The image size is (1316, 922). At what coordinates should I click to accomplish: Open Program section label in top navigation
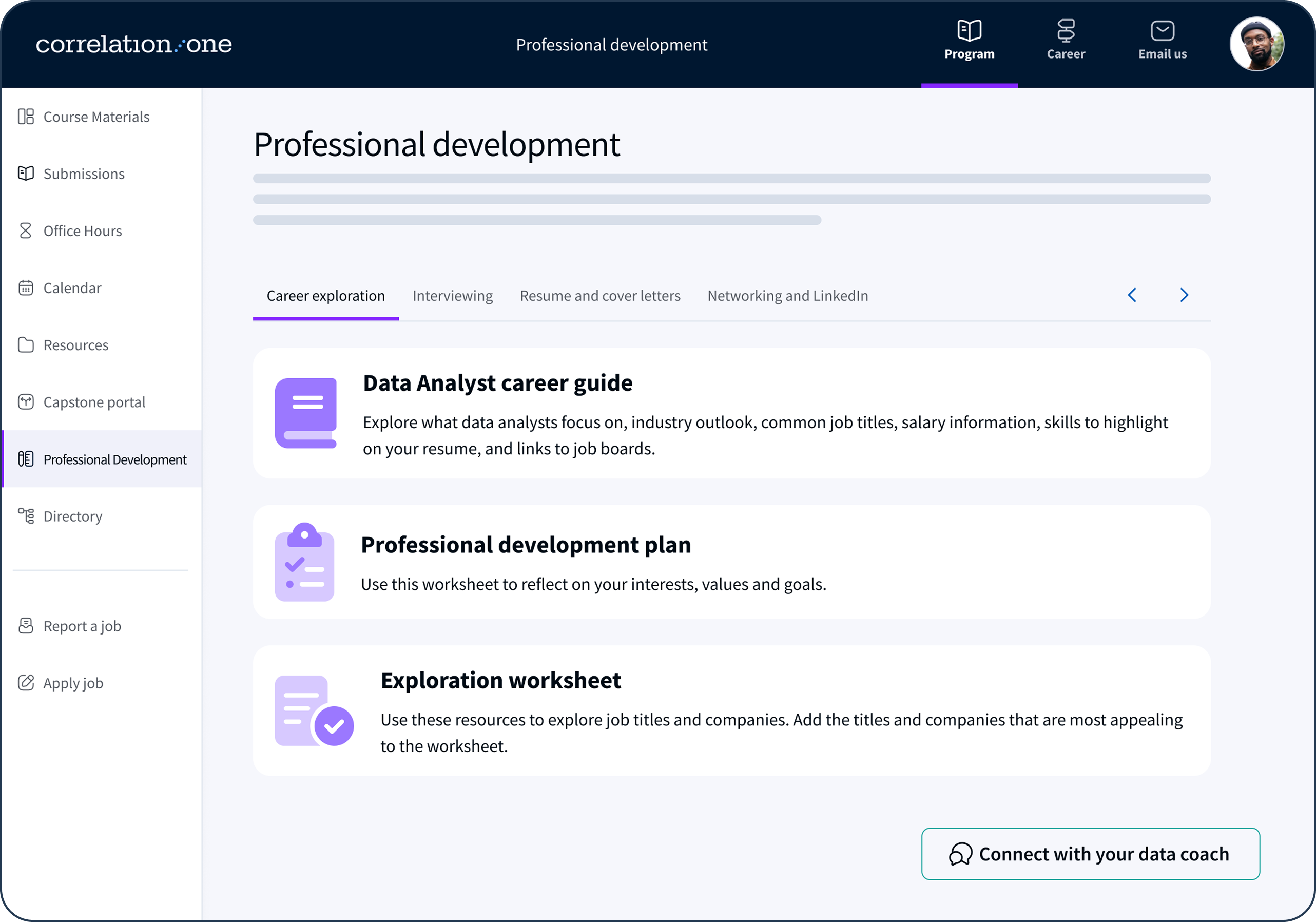(x=969, y=54)
